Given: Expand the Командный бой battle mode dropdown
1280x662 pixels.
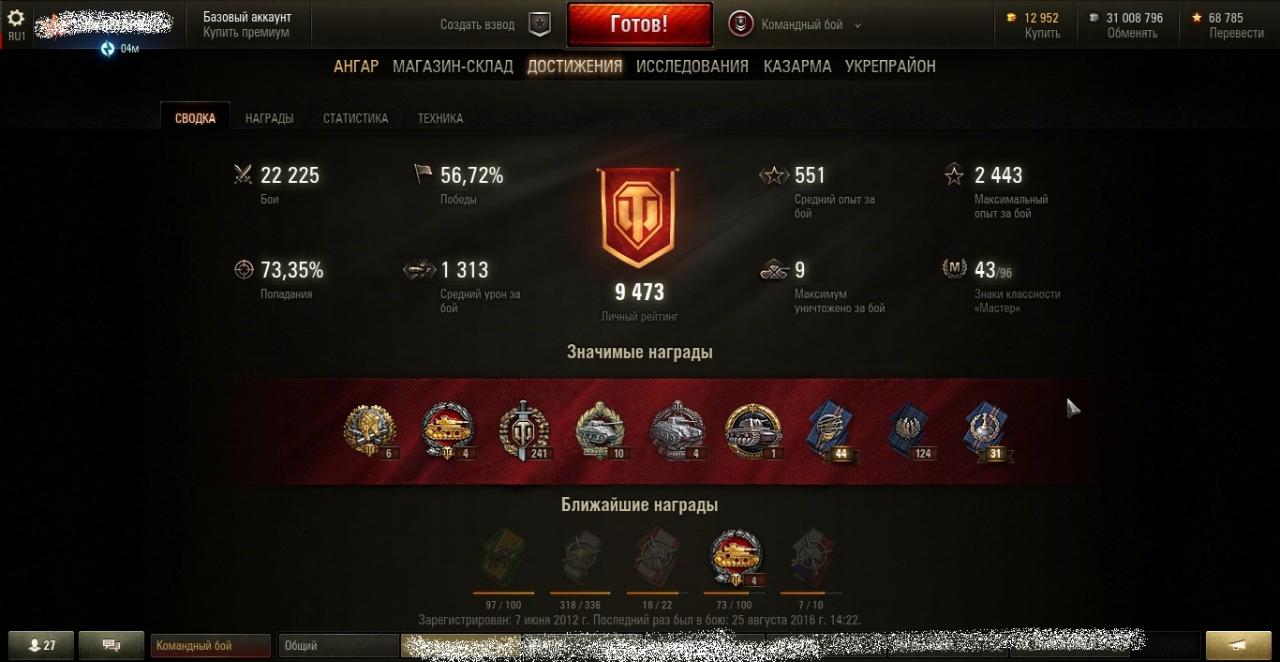Looking at the screenshot, I should (x=795, y=25).
